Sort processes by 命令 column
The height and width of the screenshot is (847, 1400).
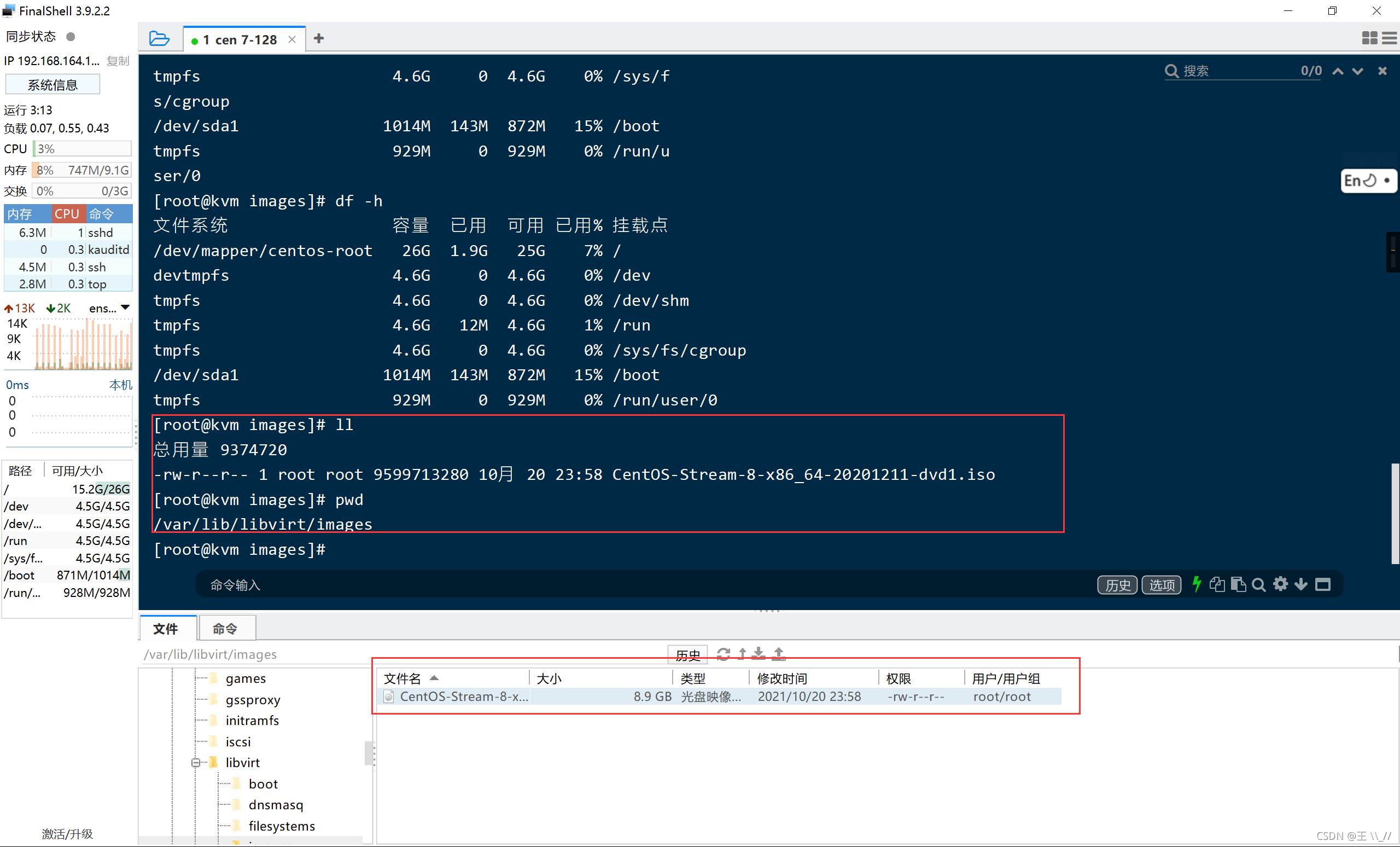pyautogui.click(x=110, y=214)
